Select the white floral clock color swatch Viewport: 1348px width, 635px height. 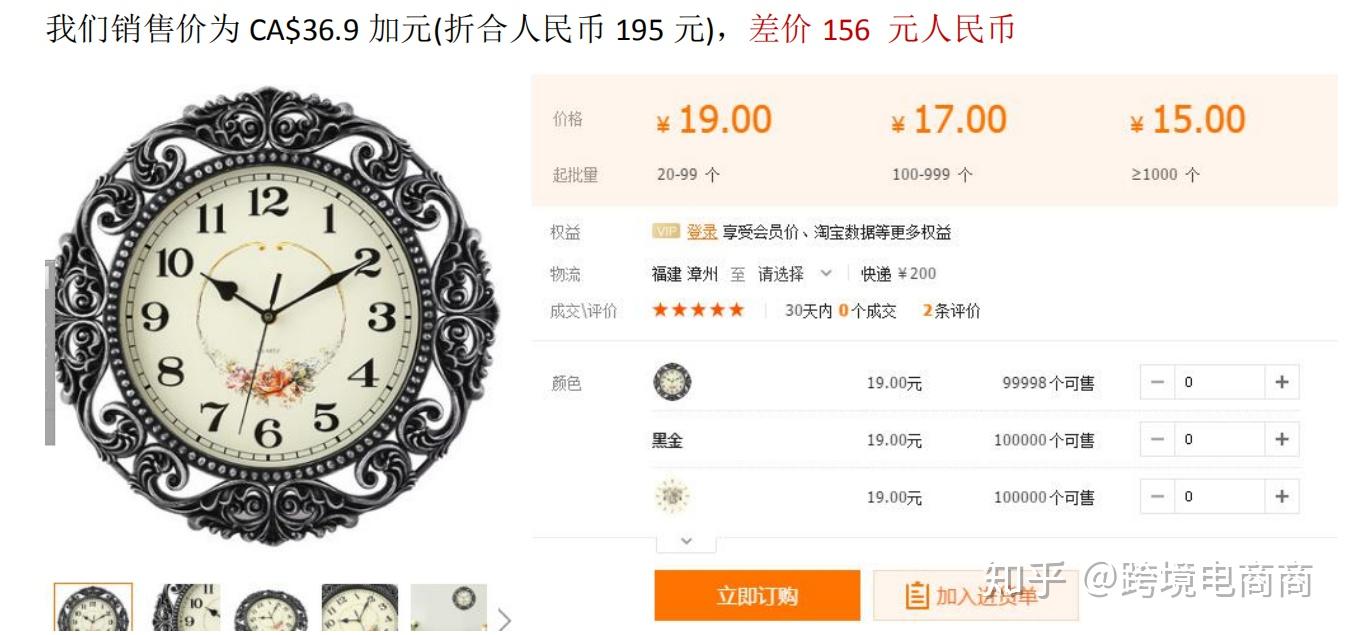672,497
